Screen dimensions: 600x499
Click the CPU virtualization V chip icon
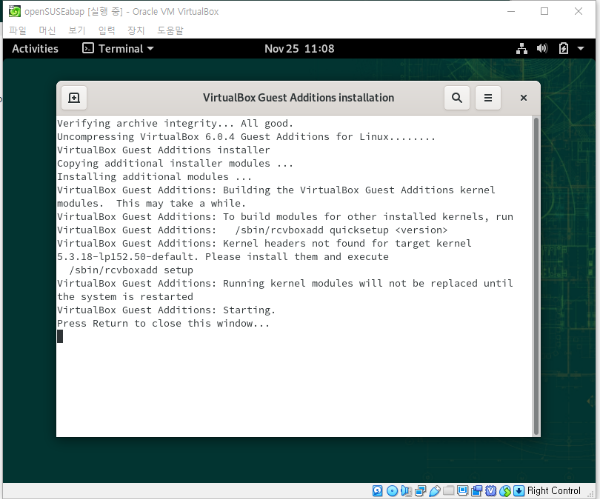tap(491, 491)
